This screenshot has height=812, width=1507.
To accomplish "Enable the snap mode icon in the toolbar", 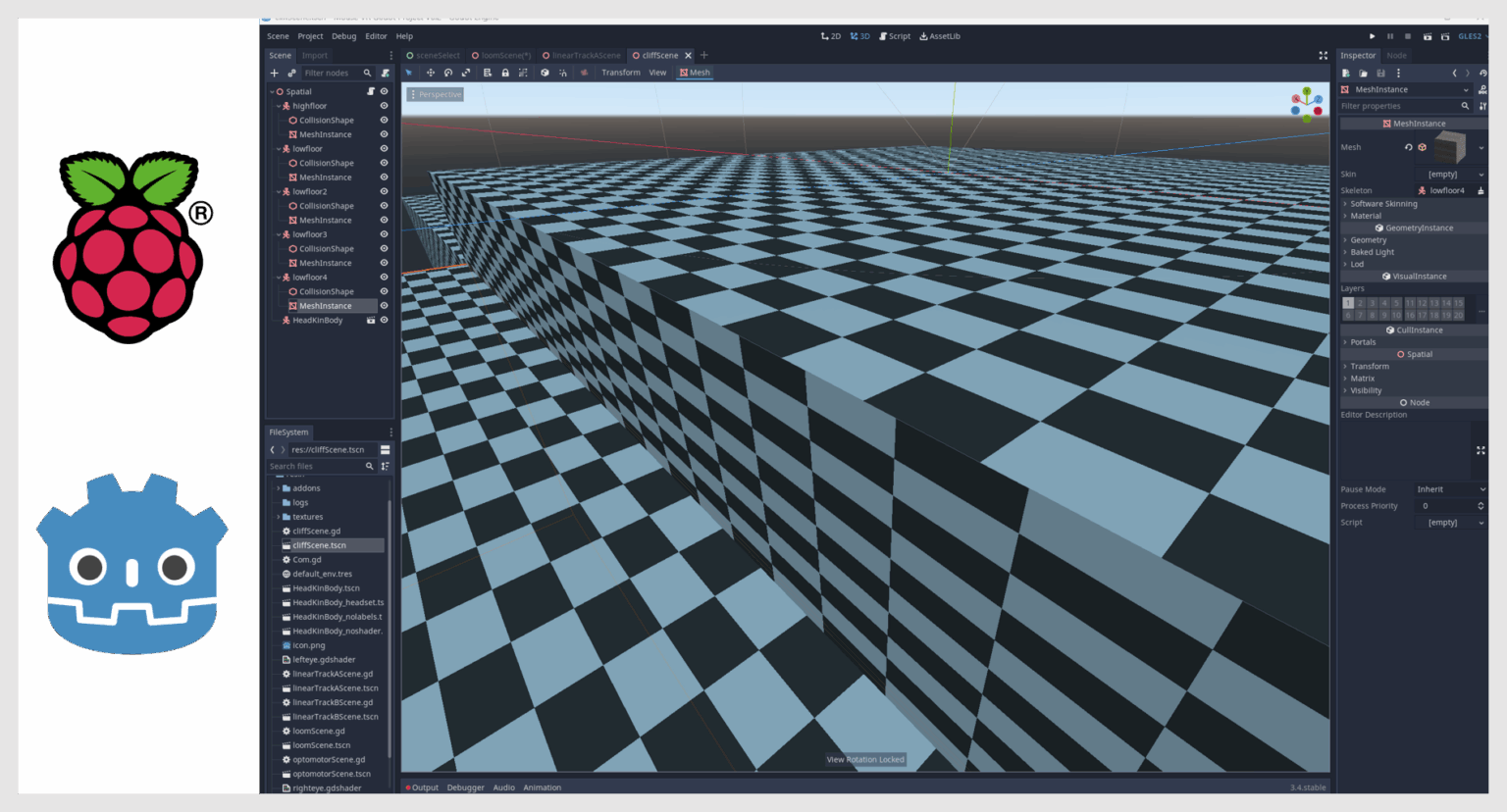I will pos(564,72).
